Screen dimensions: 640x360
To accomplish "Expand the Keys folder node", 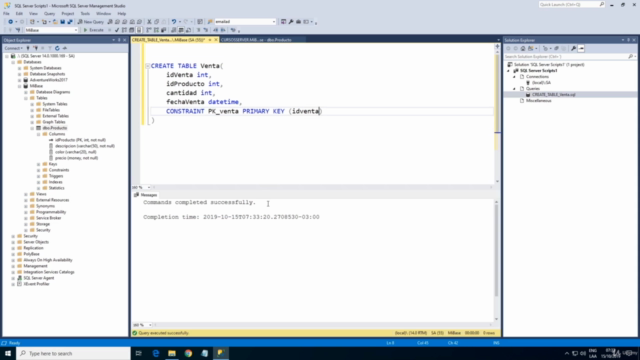I will pyautogui.click(x=38, y=164).
